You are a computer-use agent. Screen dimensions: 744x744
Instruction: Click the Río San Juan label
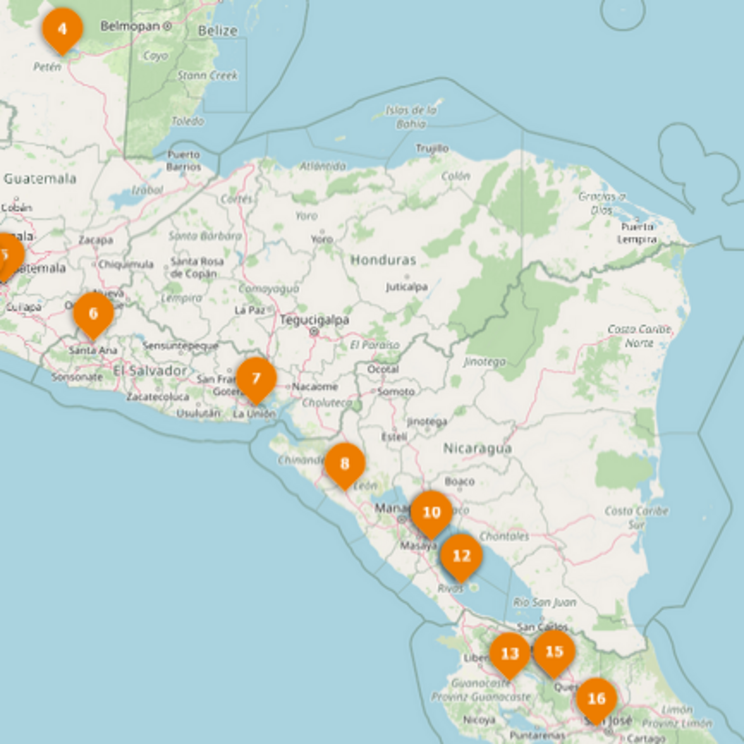coord(545,603)
